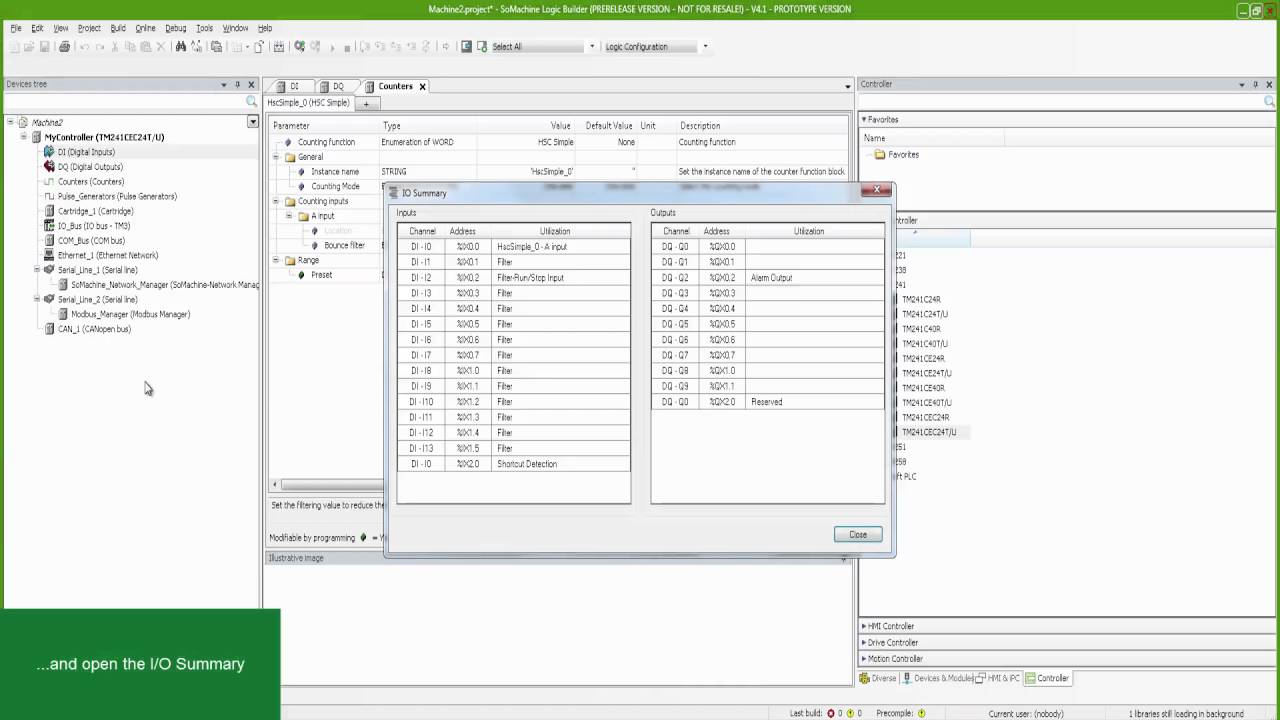Click the Counters waveform icon in Devices tree
The height and width of the screenshot is (720, 1280).
coord(49,182)
